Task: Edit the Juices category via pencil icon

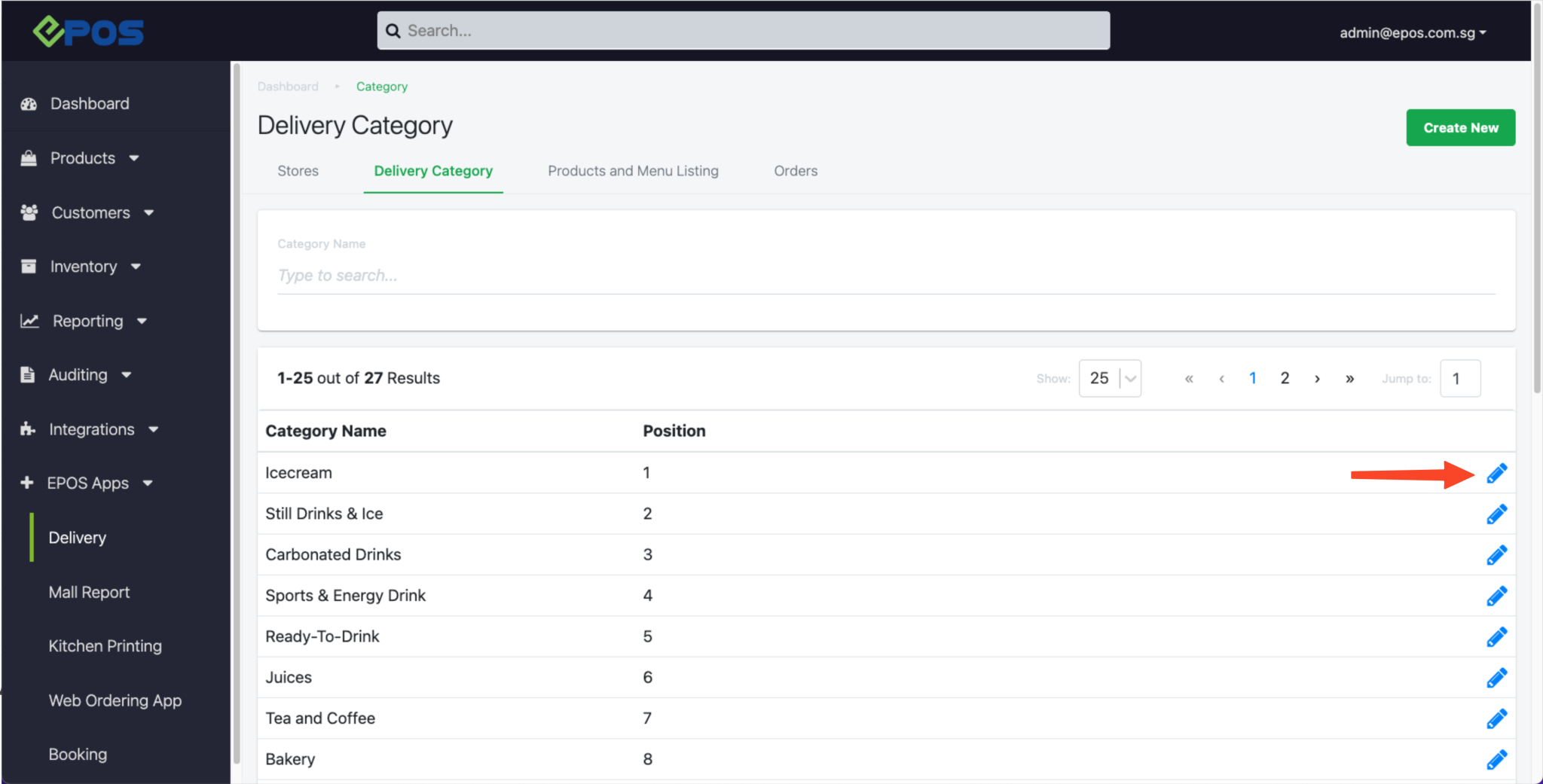Action: [x=1496, y=677]
